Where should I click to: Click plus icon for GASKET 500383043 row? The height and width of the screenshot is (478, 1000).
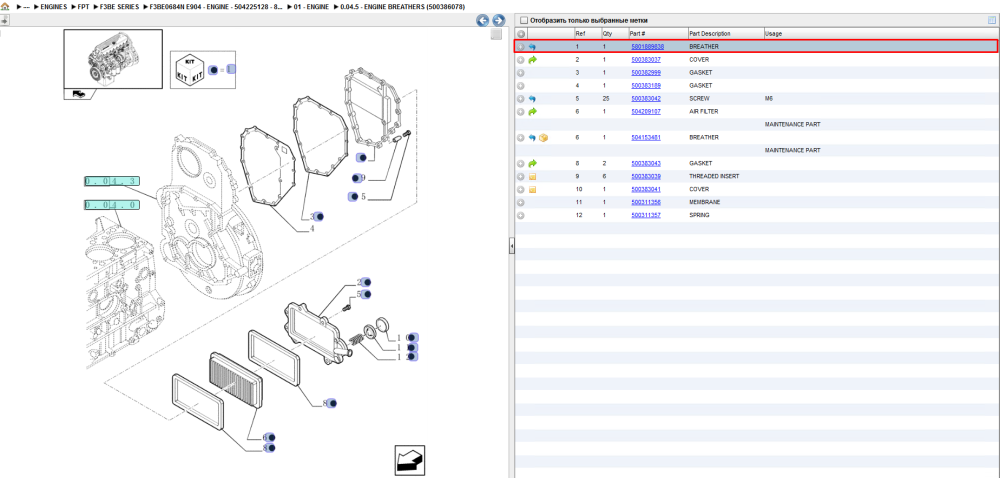[520, 163]
